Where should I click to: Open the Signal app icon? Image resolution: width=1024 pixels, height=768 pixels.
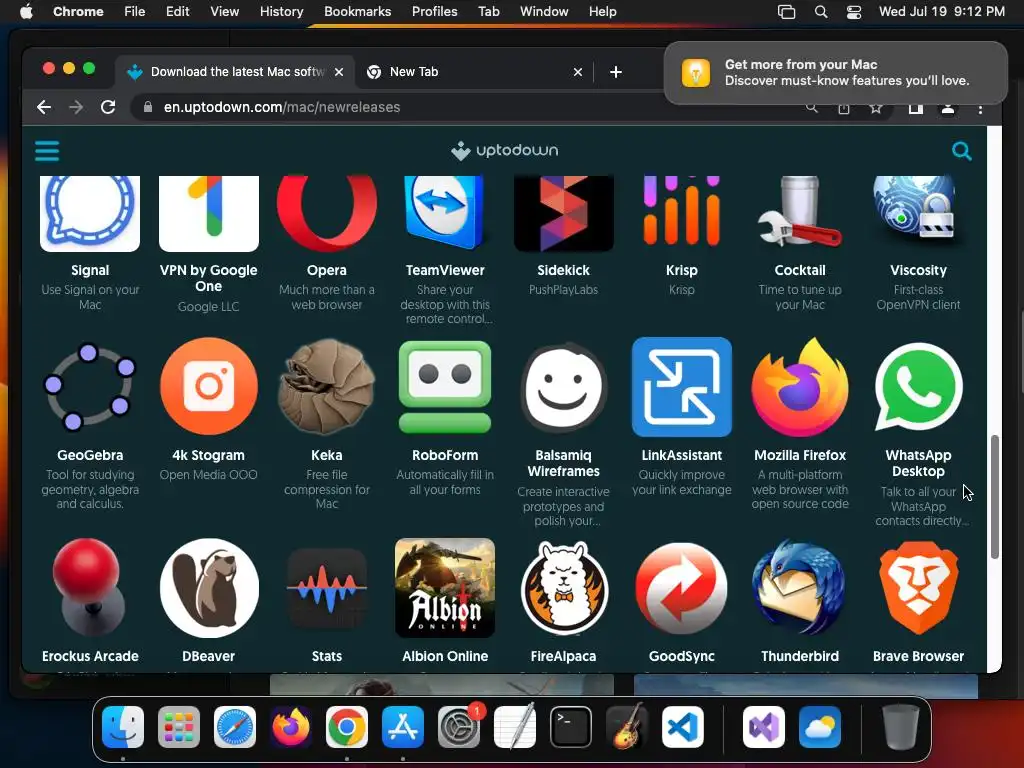[90, 214]
